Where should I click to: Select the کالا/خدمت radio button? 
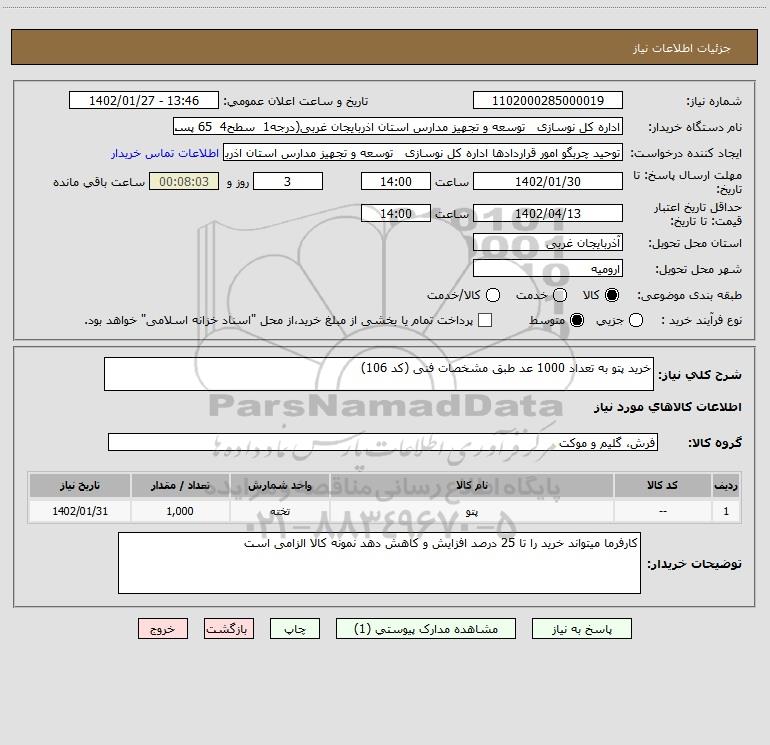pyautogui.click(x=493, y=295)
